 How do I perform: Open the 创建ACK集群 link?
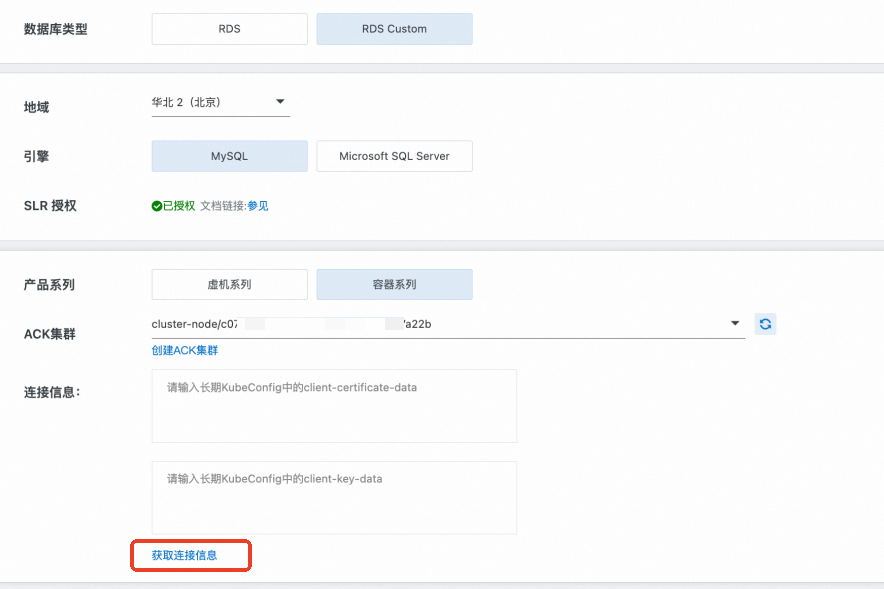184,350
